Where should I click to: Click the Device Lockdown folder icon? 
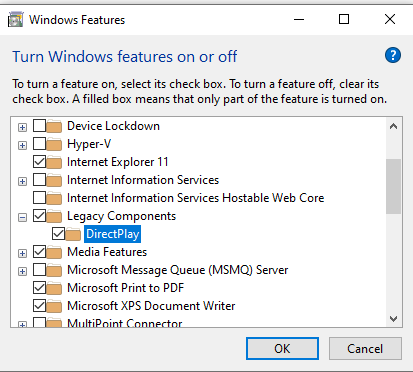(54, 126)
